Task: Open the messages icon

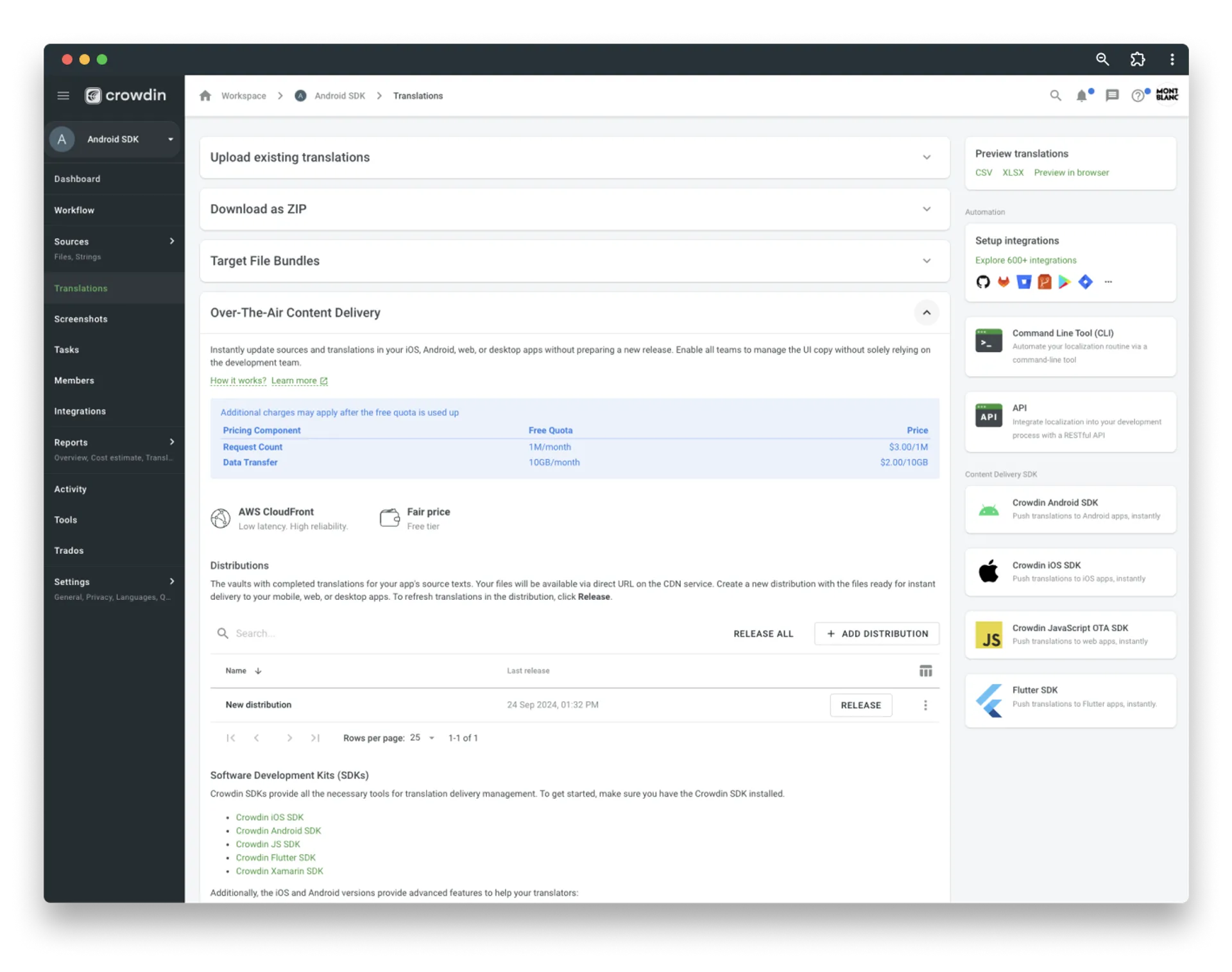Action: pos(1112,96)
